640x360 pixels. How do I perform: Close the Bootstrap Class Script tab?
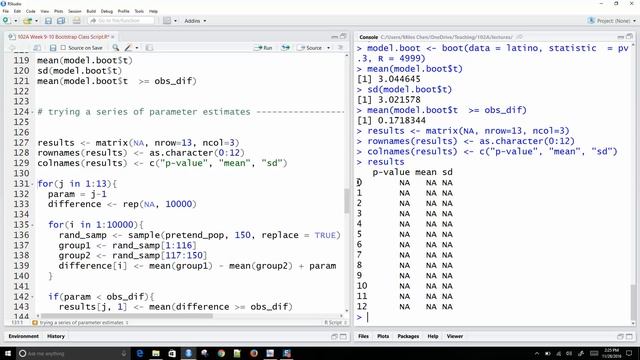pyautogui.click(x=113, y=37)
